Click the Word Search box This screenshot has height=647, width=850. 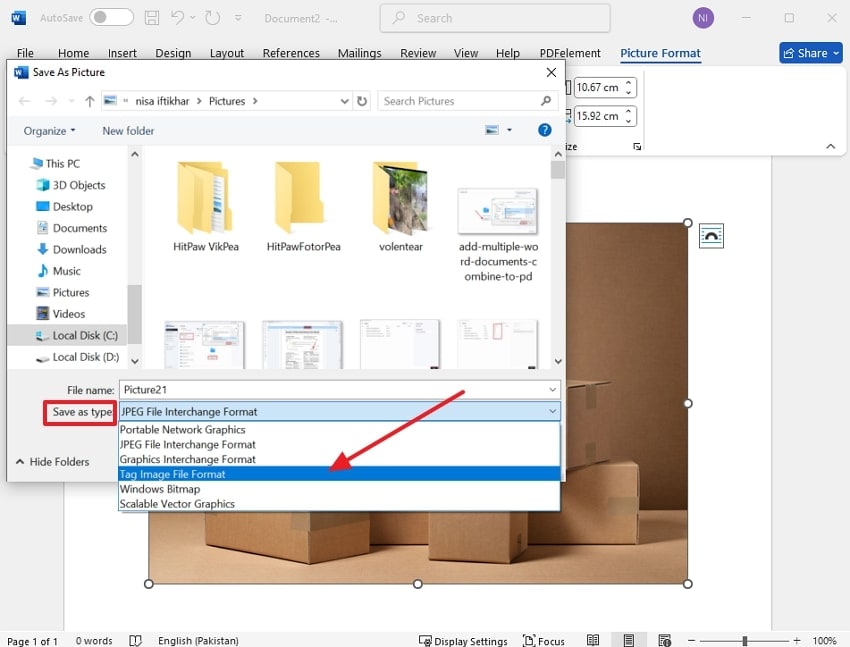tap(495, 18)
